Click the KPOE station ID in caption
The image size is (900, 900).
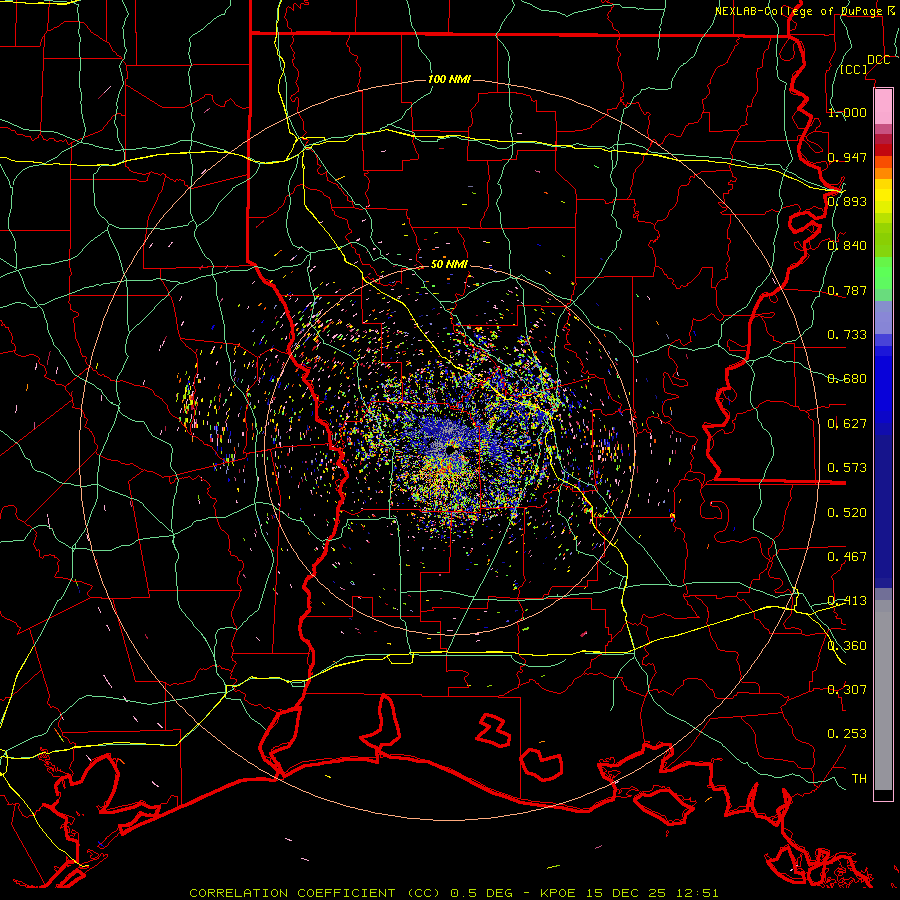[557, 893]
